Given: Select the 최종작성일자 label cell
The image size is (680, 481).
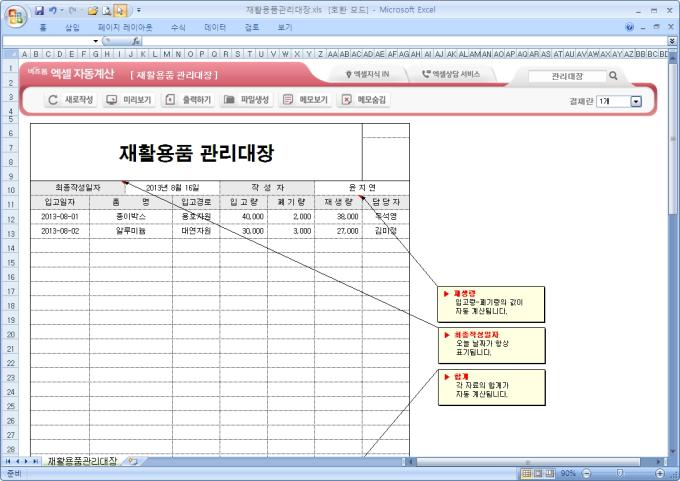Looking at the screenshot, I should click(78, 188).
